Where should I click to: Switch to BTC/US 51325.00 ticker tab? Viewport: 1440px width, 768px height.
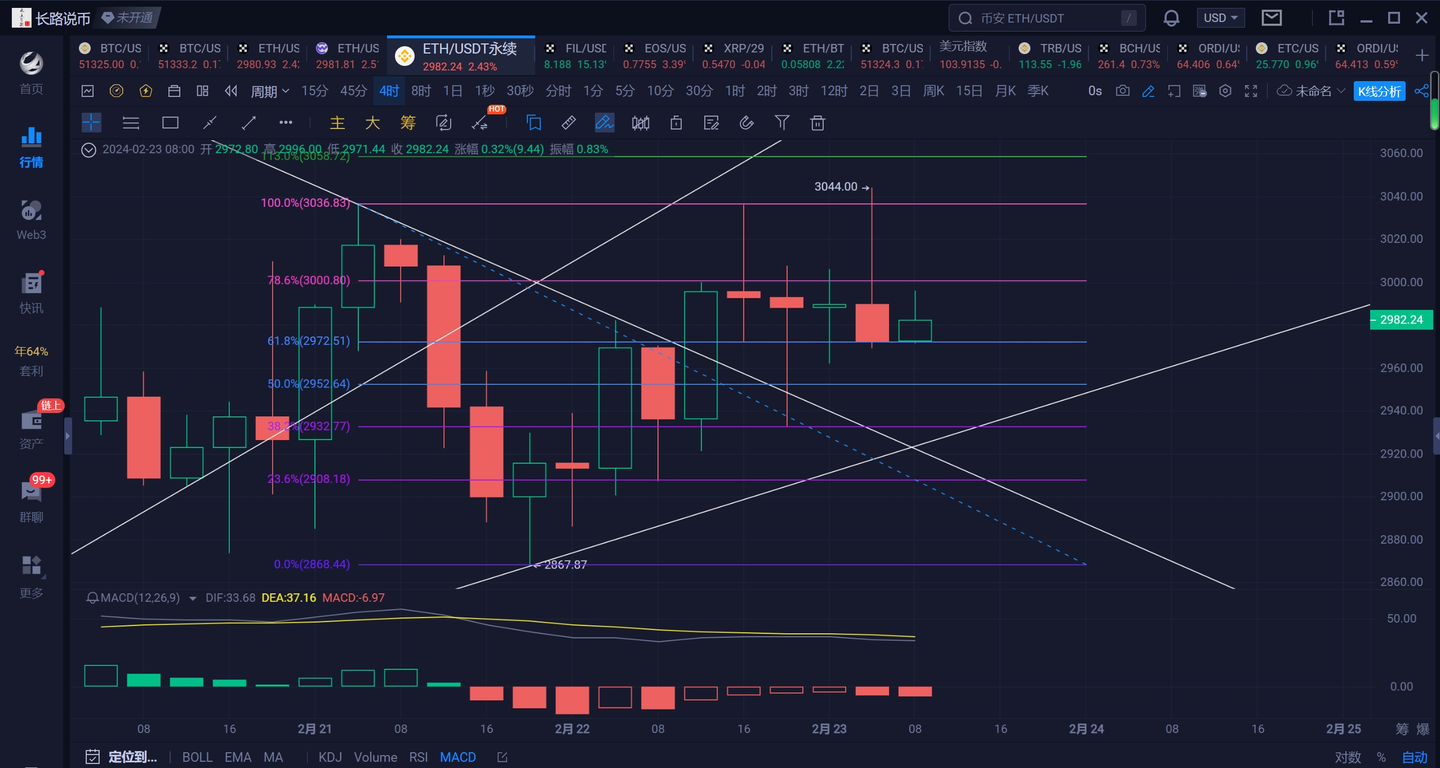pyautogui.click(x=108, y=55)
